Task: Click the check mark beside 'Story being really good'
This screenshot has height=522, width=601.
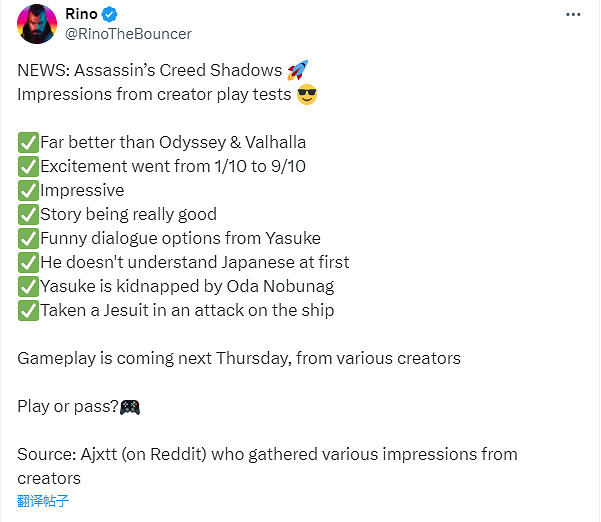Action: (x=28, y=214)
